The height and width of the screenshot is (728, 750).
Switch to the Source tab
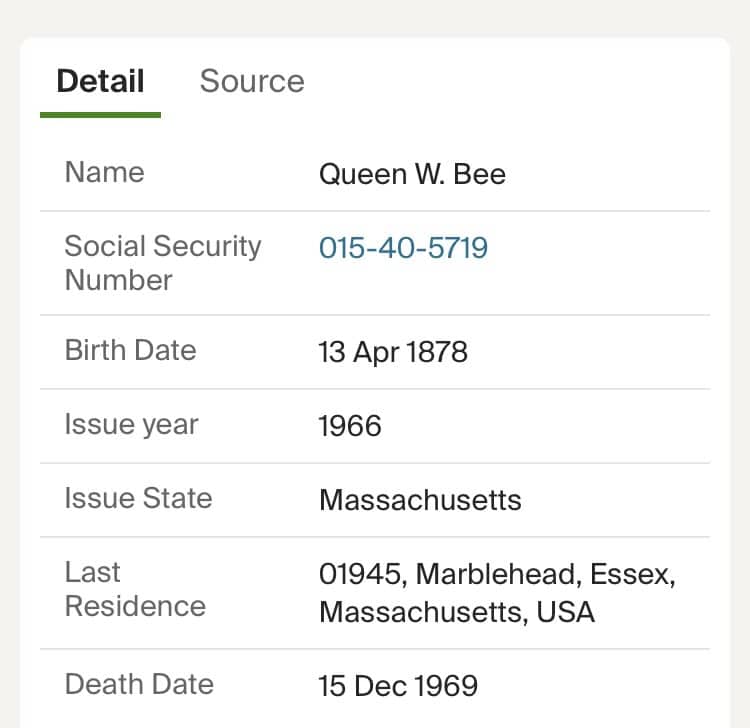coord(252,81)
